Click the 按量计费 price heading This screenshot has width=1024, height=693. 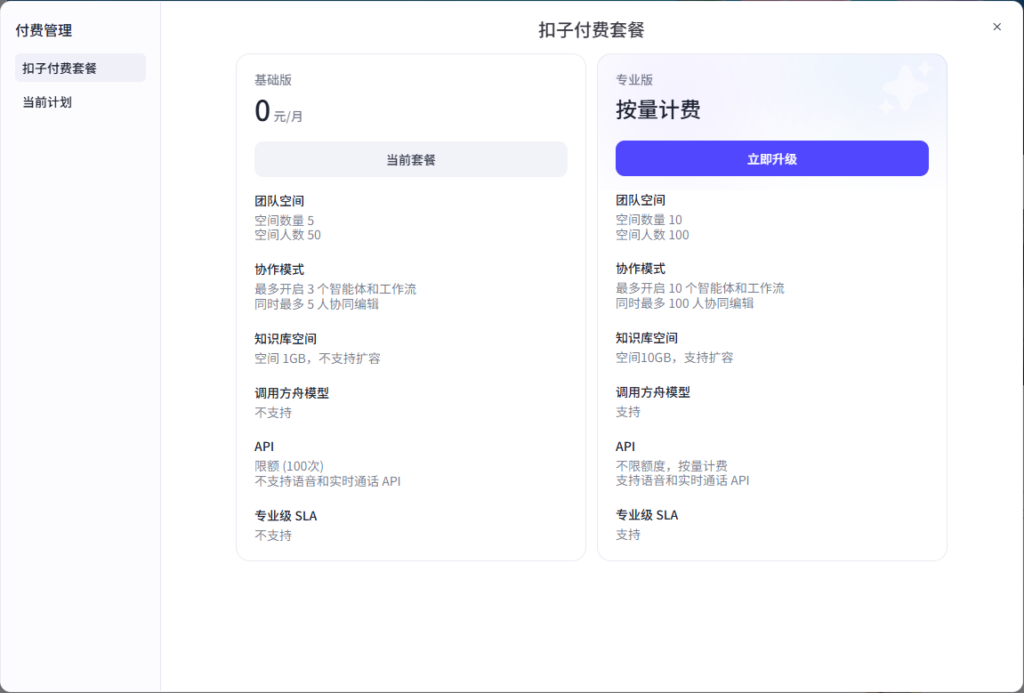click(x=658, y=110)
